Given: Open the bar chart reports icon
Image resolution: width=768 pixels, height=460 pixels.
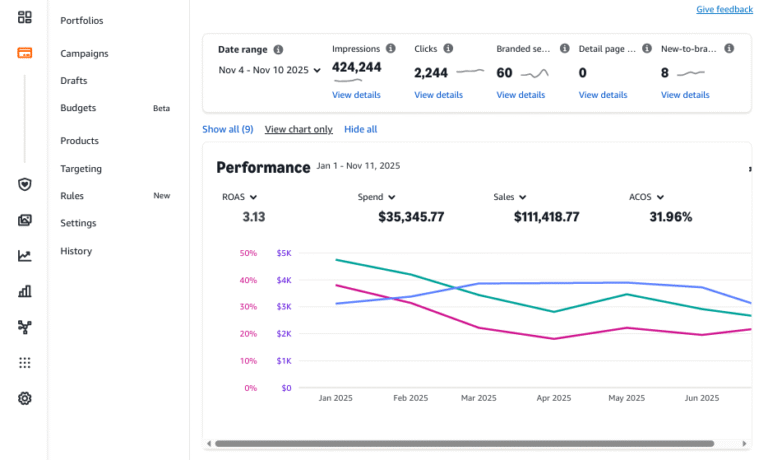Looking at the screenshot, I should click(25, 291).
